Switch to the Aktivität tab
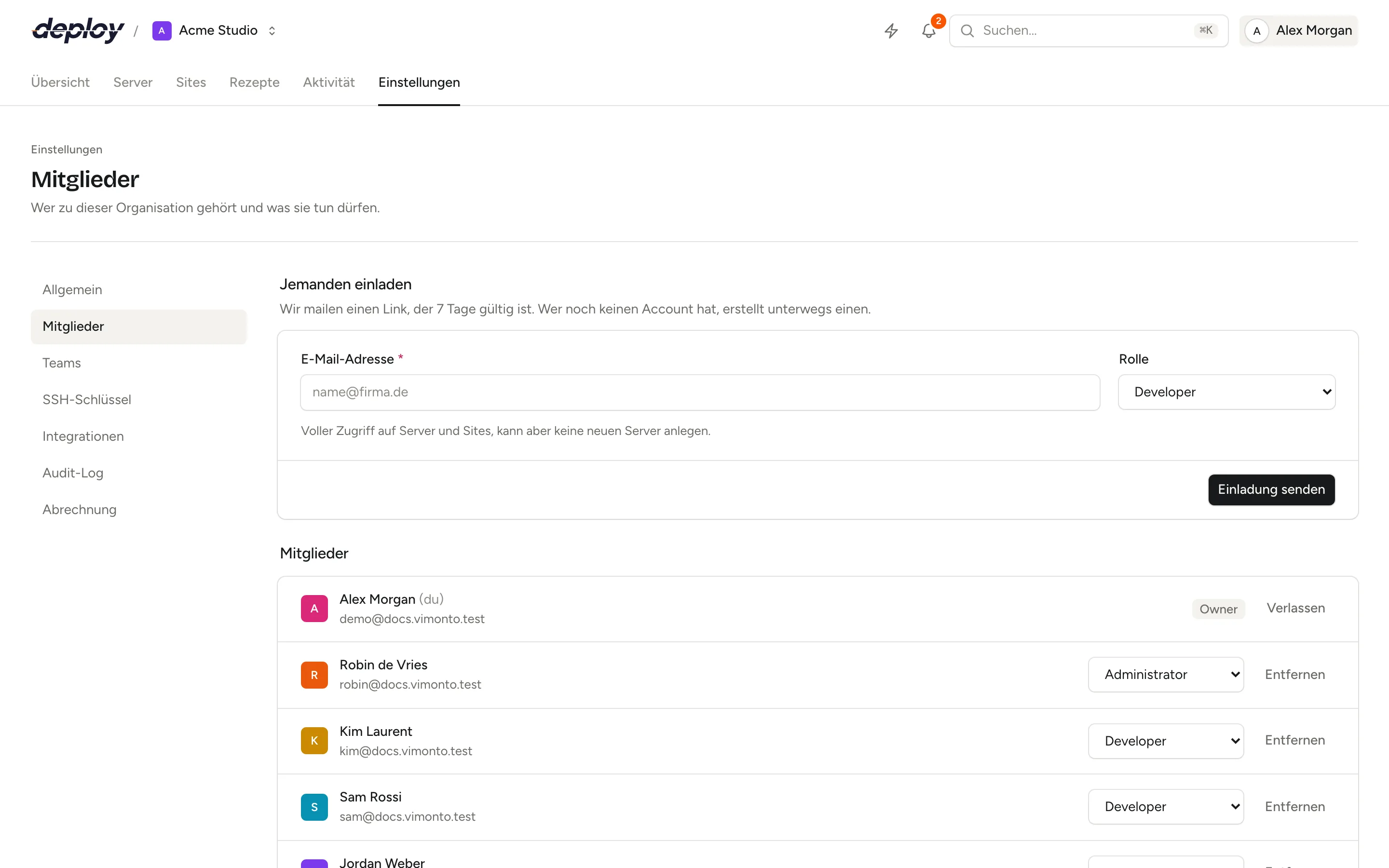Screen dimensions: 1389x868 pos(329,82)
